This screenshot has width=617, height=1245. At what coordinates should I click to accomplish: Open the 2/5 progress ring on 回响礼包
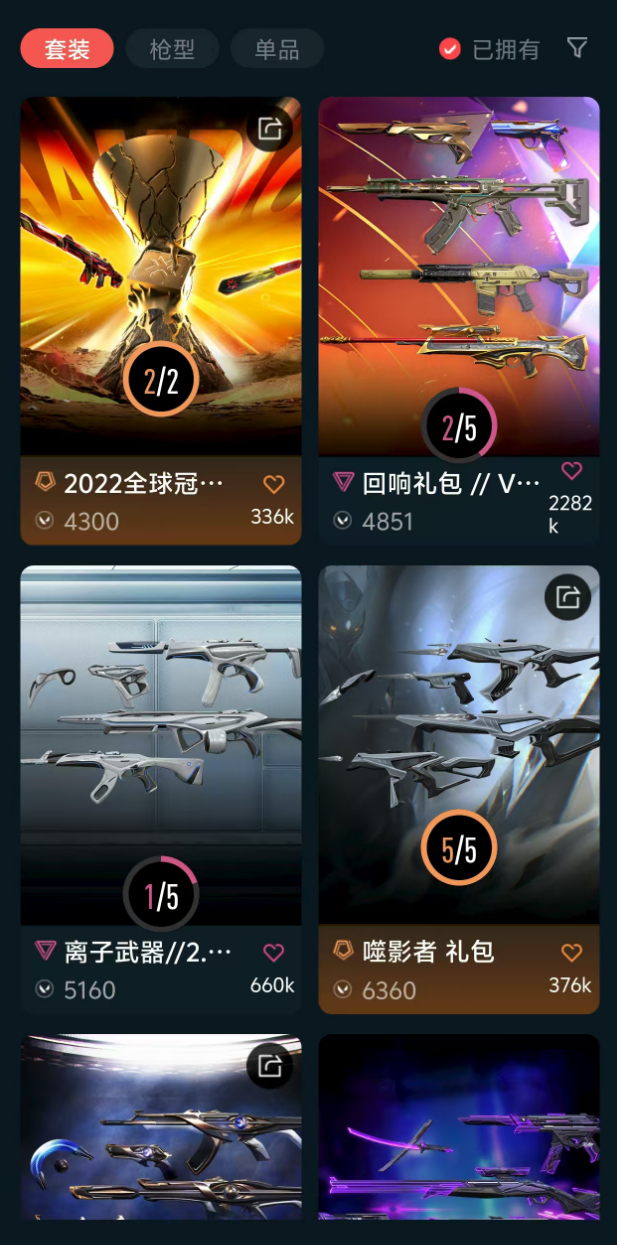tap(459, 428)
